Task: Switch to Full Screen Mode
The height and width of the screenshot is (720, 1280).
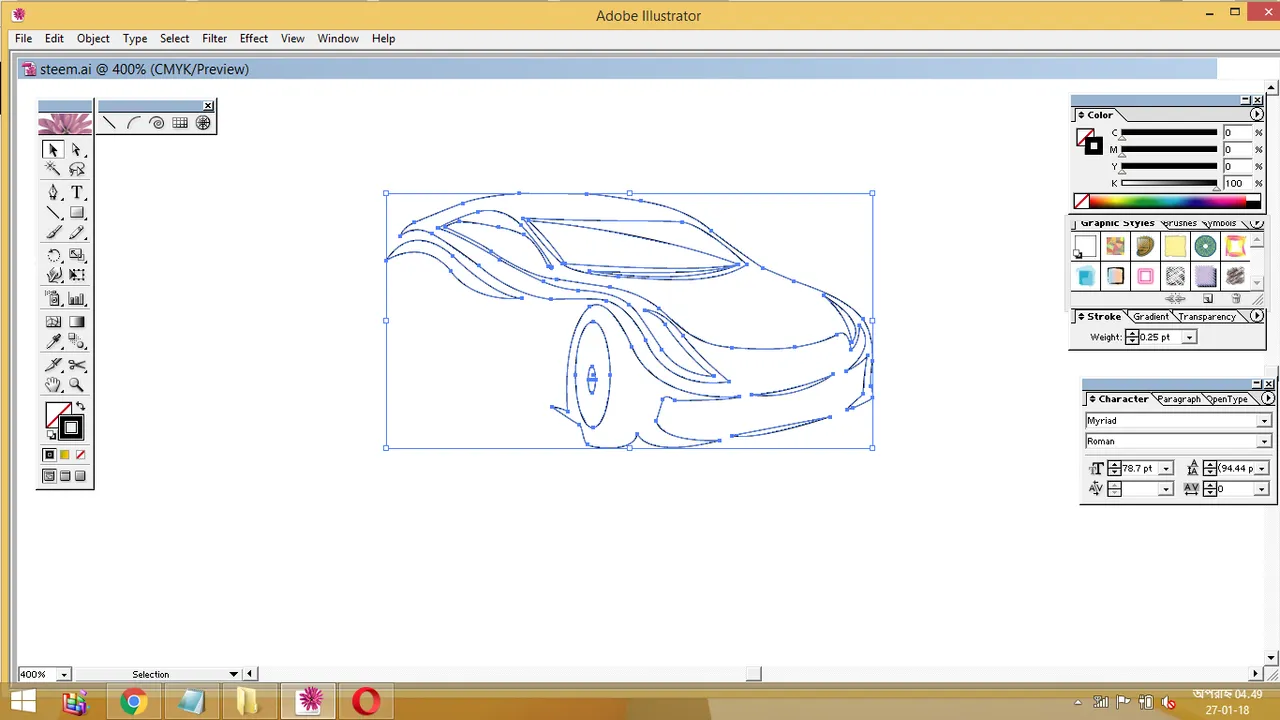Action: coord(81,476)
